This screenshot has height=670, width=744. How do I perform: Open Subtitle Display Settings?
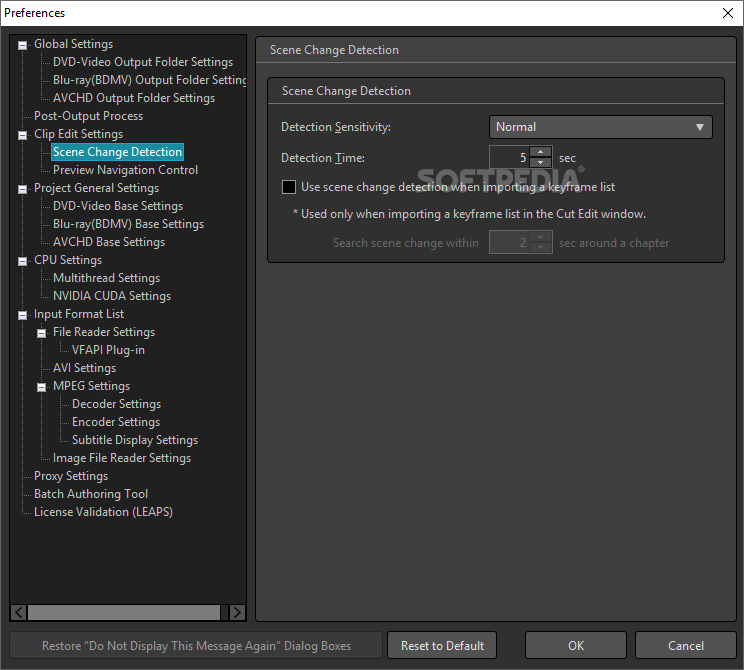point(135,440)
